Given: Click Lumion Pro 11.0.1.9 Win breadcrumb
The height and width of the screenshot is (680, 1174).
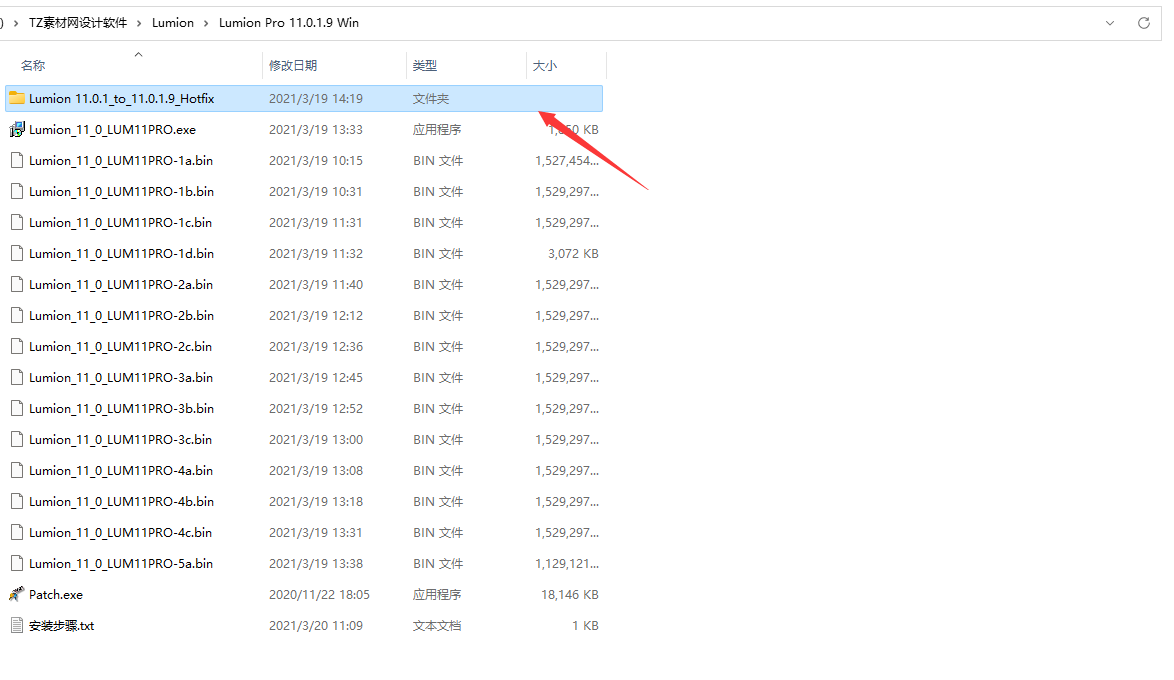Looking at the screenshot, I should (x=289, y=23).
